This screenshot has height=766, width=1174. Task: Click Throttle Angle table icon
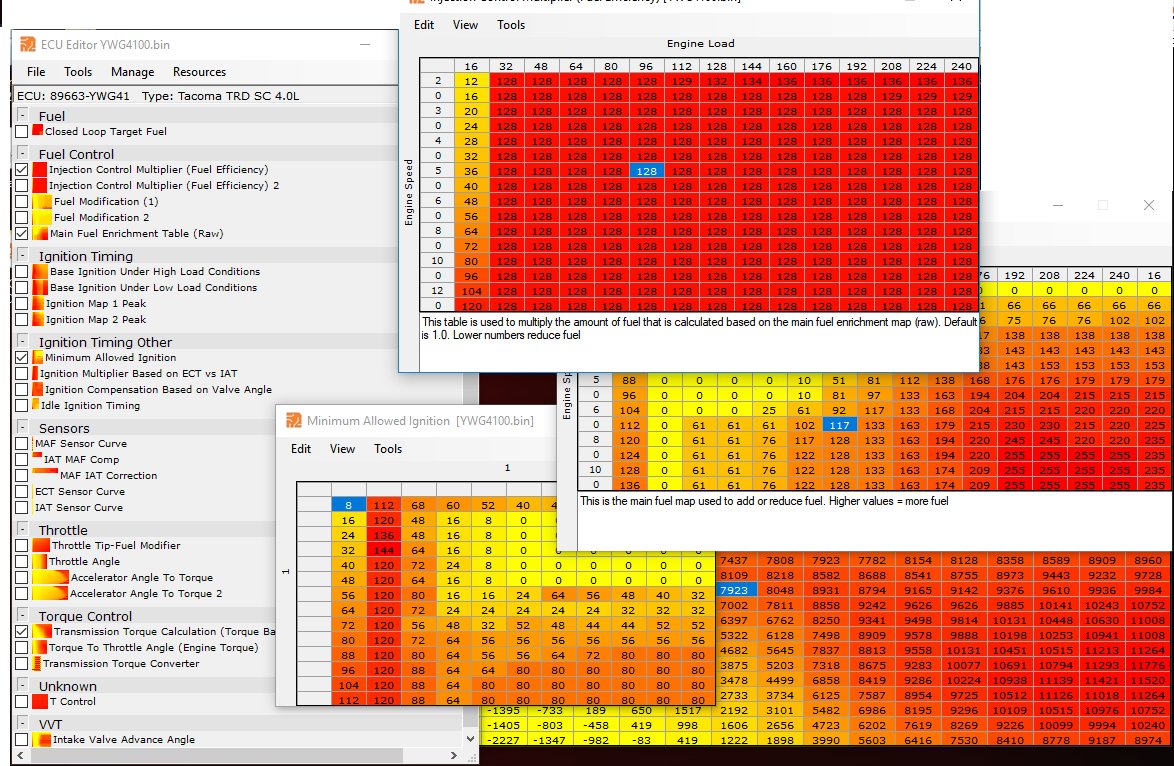(40, 562)
